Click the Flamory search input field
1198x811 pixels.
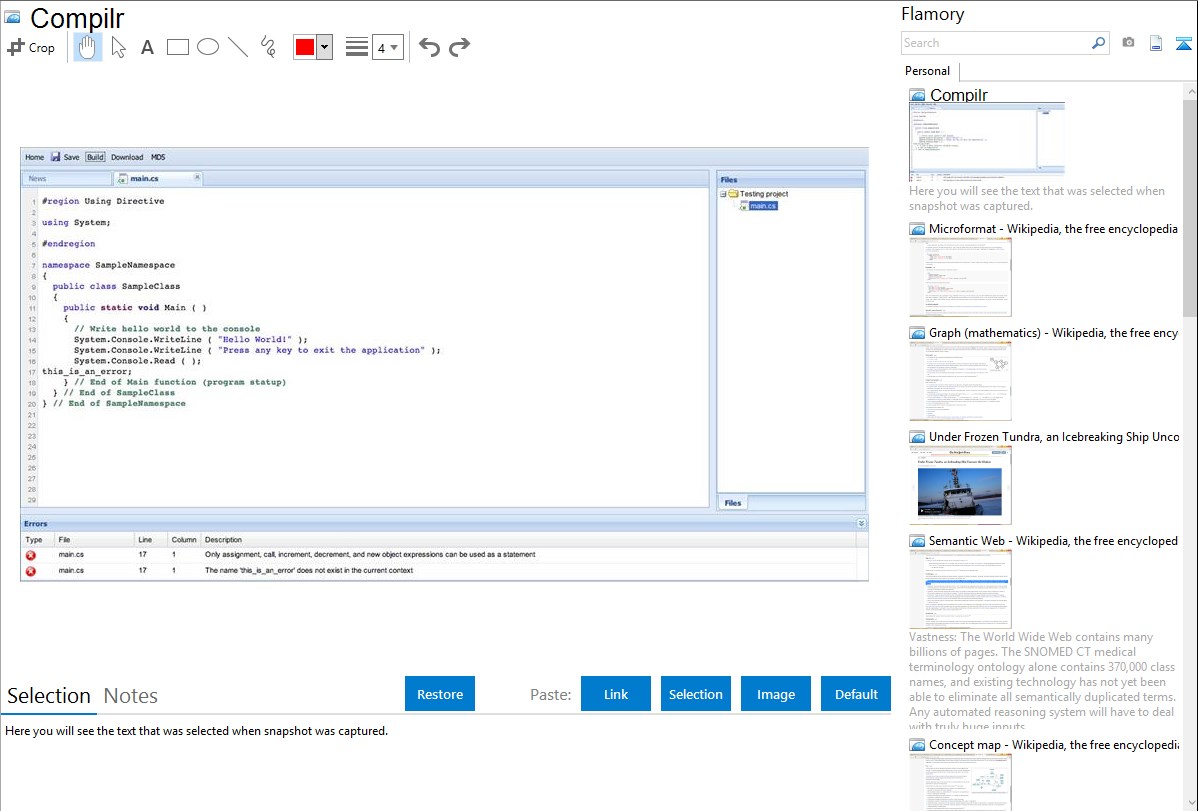(995, 43)
